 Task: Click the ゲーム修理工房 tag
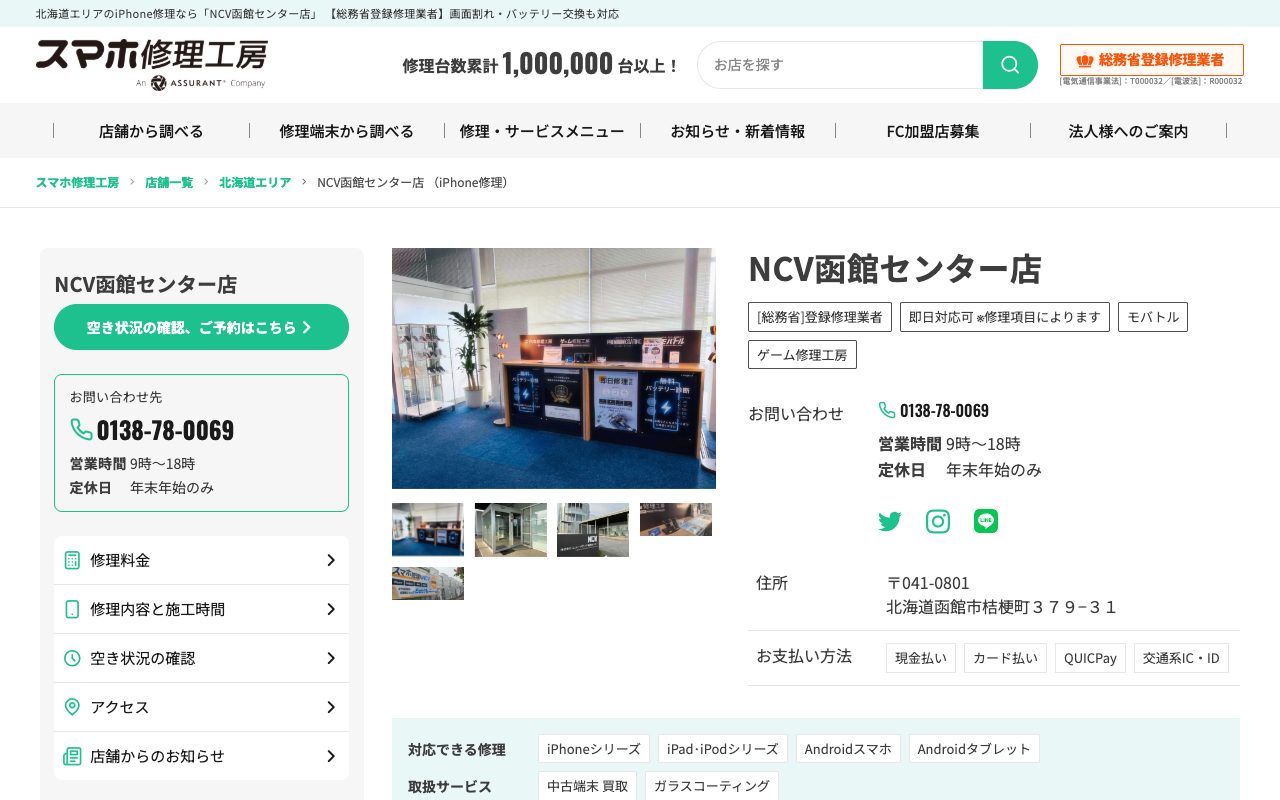pos(802,355)
